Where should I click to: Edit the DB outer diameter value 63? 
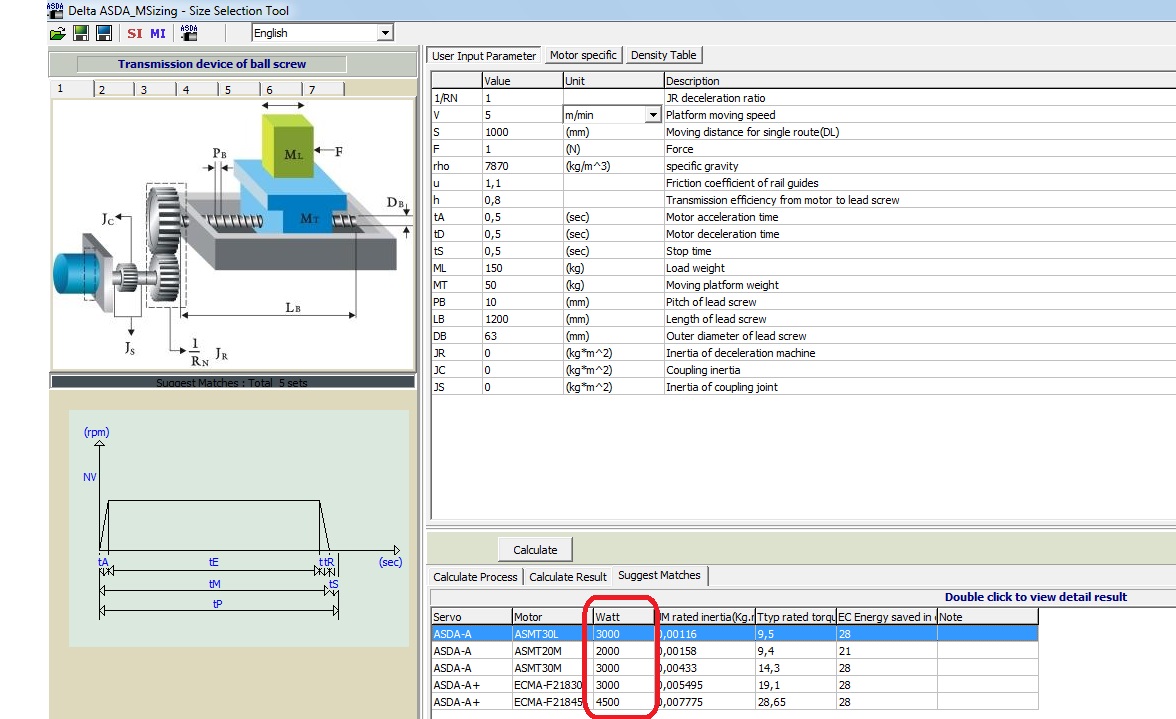click(522, 336)
